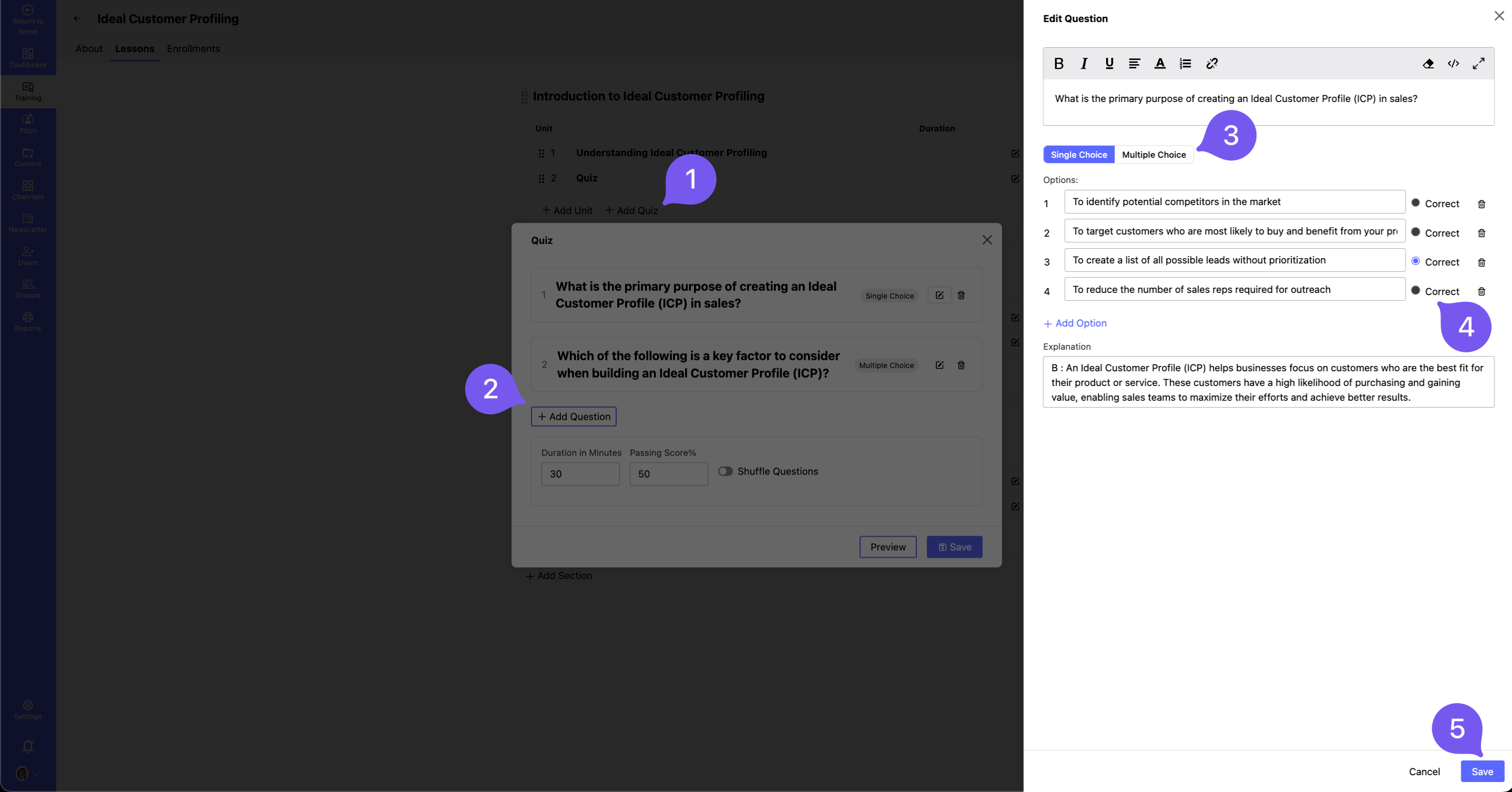This screenshot has height=792, width=1512.
Task: Open NewsLetter in the left sidebar
Action: point(27,223)
